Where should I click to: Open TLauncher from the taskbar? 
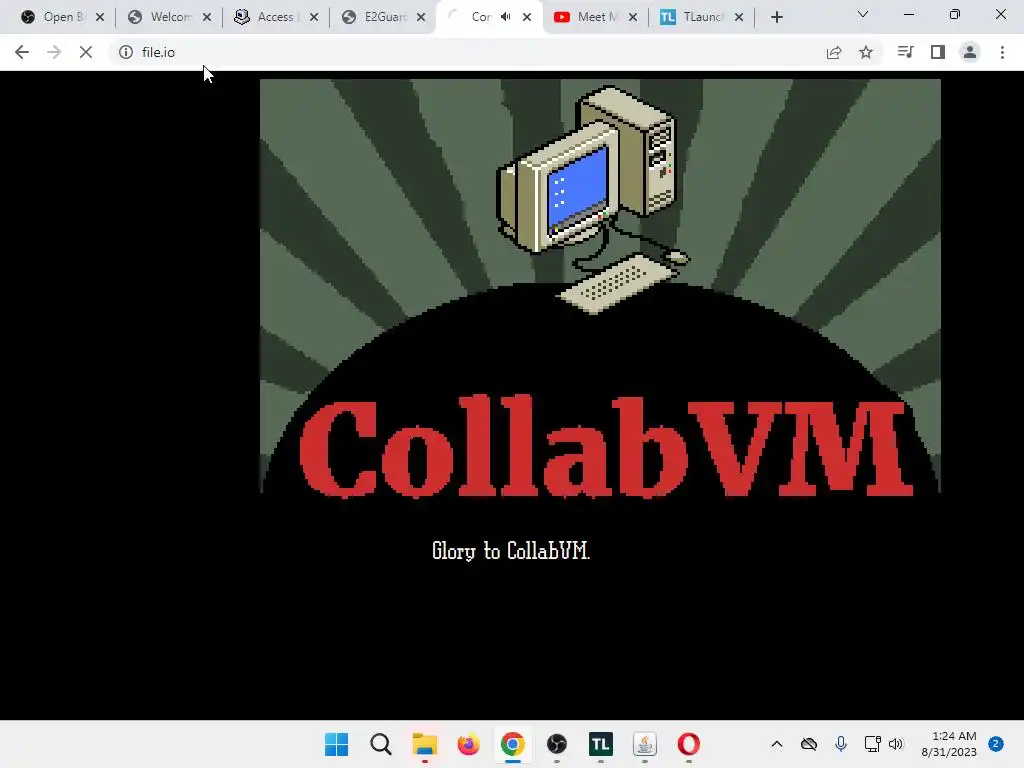pyautogui.click(x=600, y=744)
